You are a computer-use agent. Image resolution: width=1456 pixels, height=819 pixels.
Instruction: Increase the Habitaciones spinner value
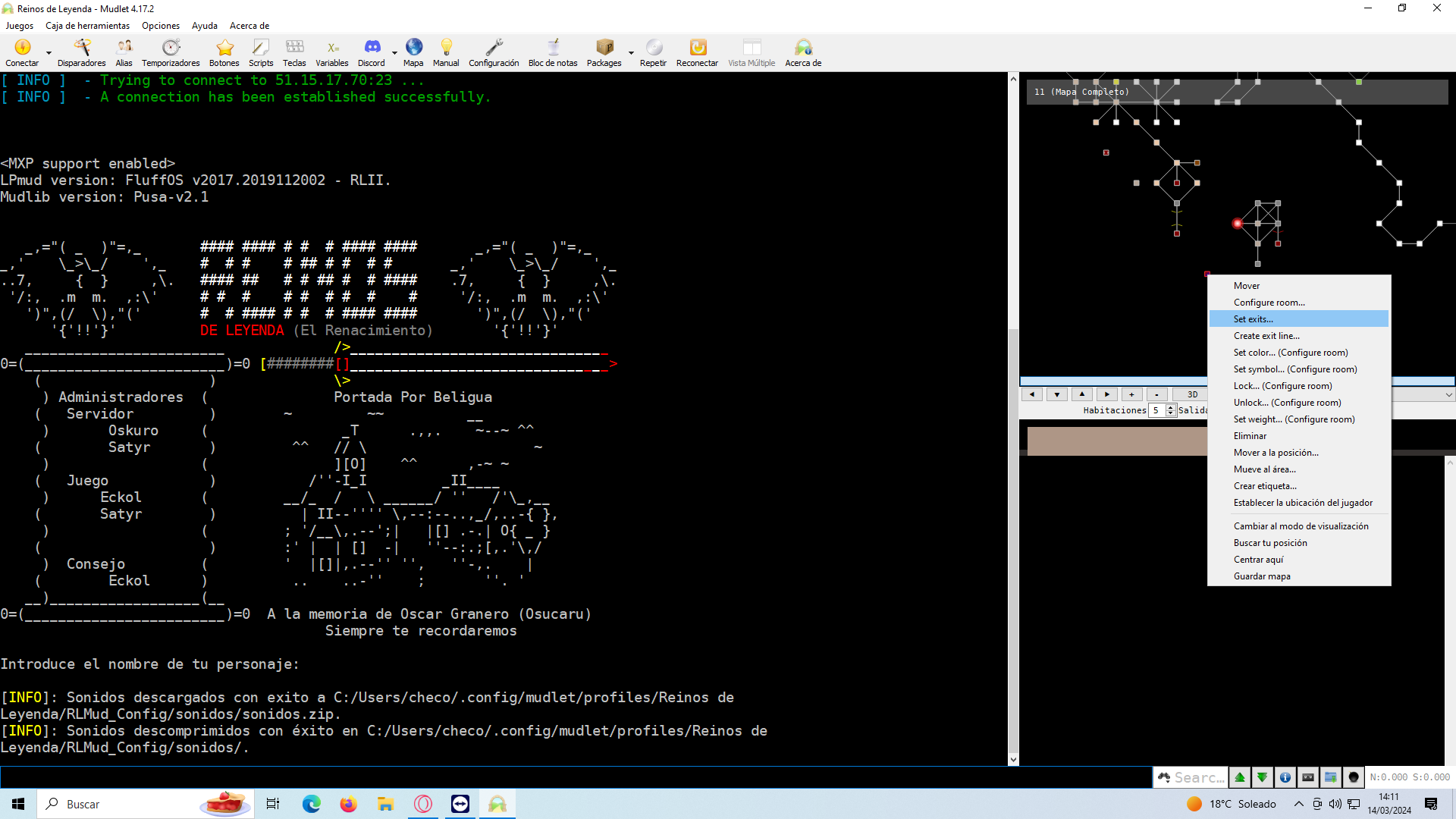pos(1171,406)
